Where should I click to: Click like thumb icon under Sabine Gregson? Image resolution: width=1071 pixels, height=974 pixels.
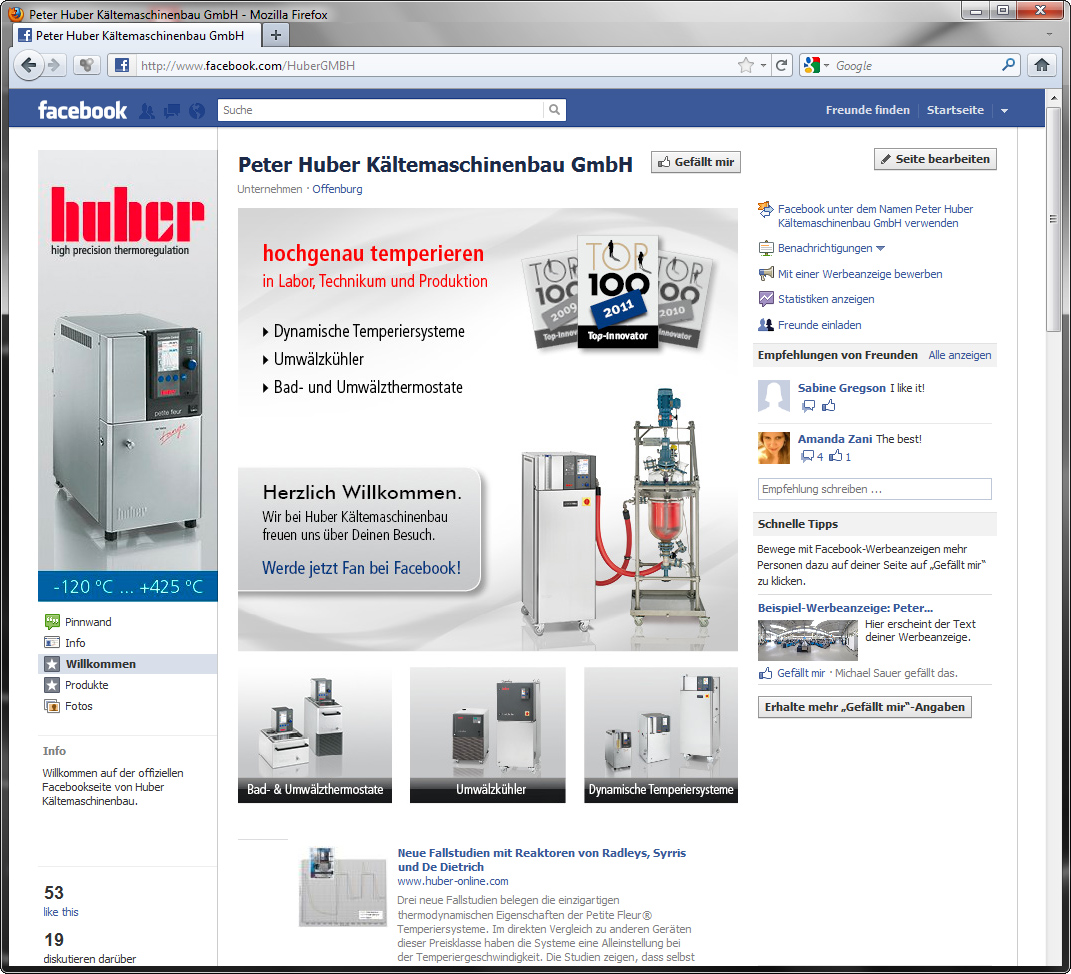(x=829, y=406)
